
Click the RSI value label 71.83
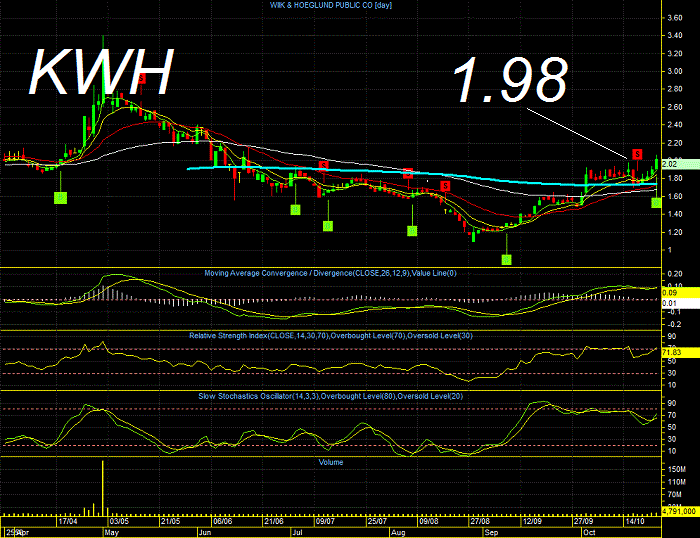(680, 352)
